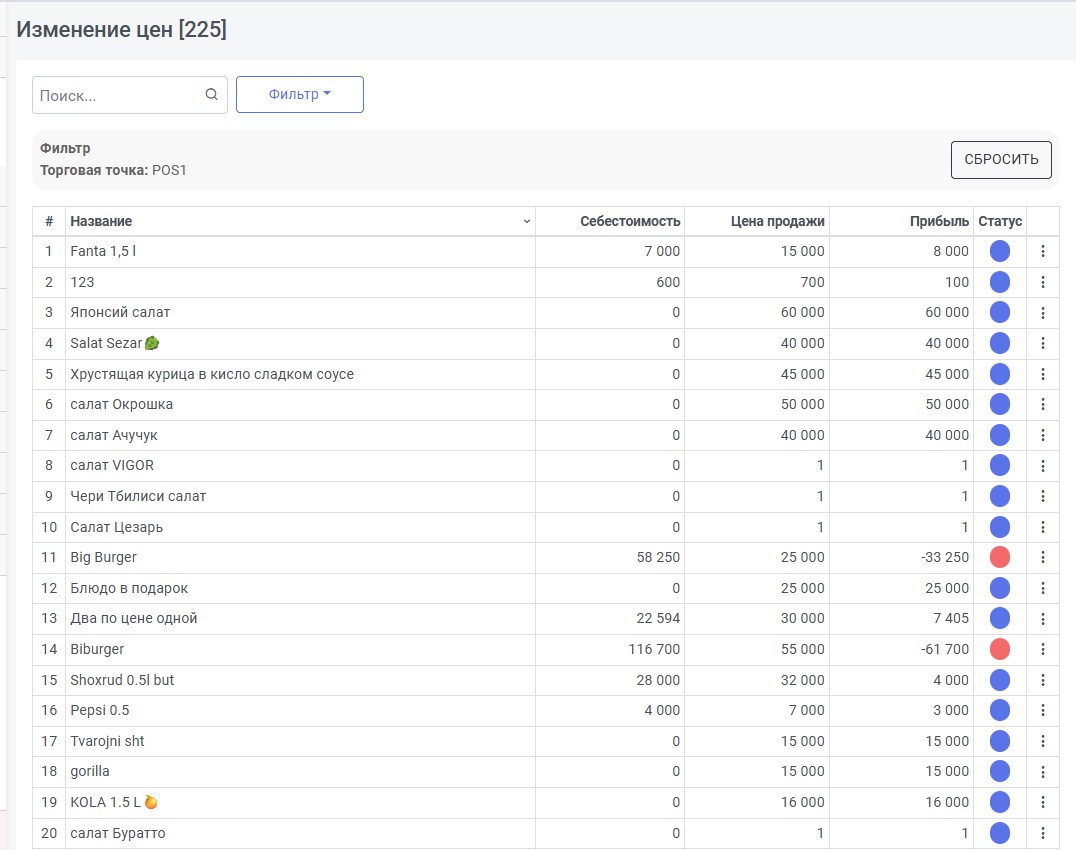Click the -33 250 profit value
The height and width of the screenshot is (850, 1076).
pyautogui.click(x=944, y=557)
